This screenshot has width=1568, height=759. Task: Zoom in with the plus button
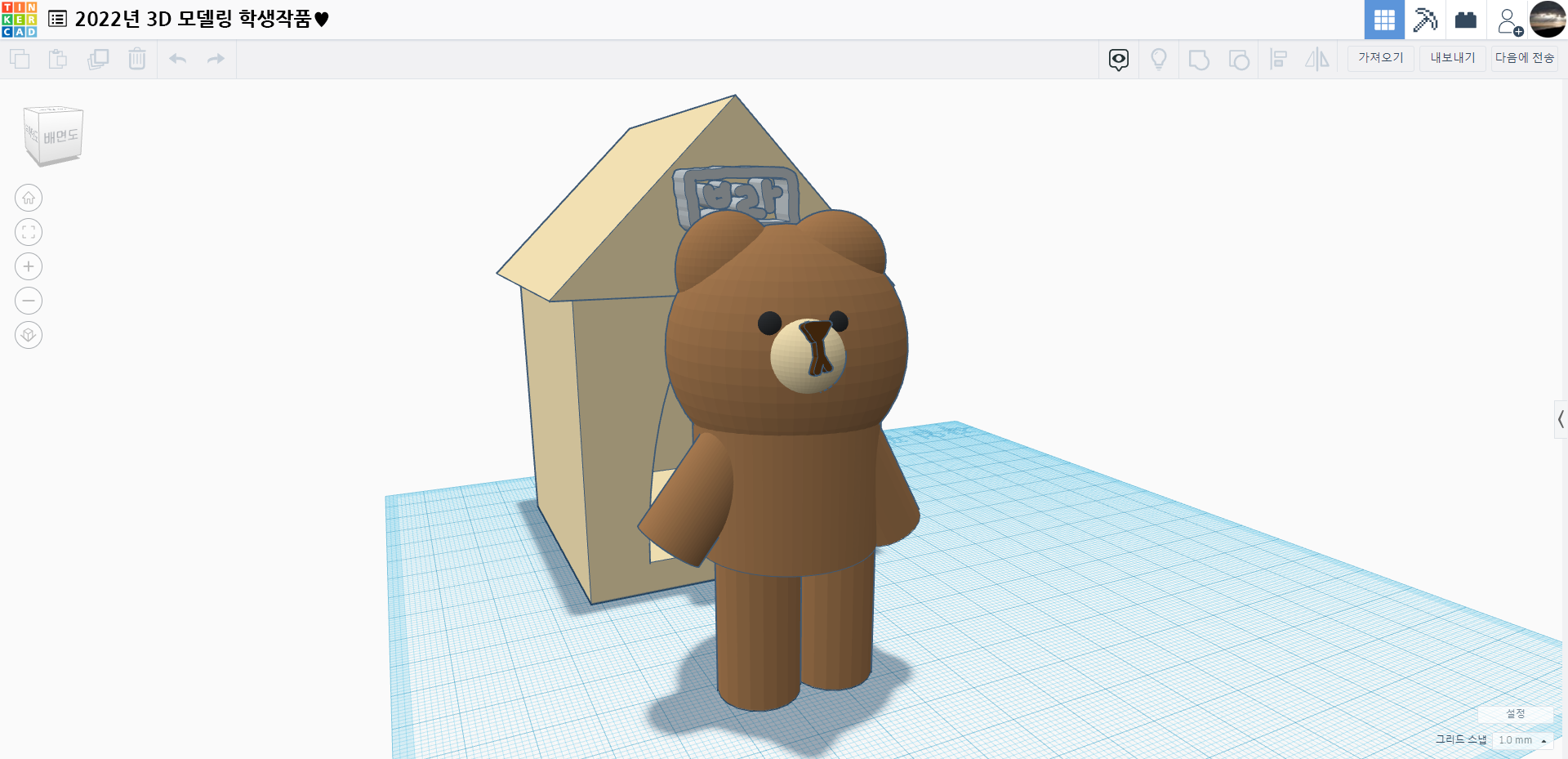[x=29, y=266]
